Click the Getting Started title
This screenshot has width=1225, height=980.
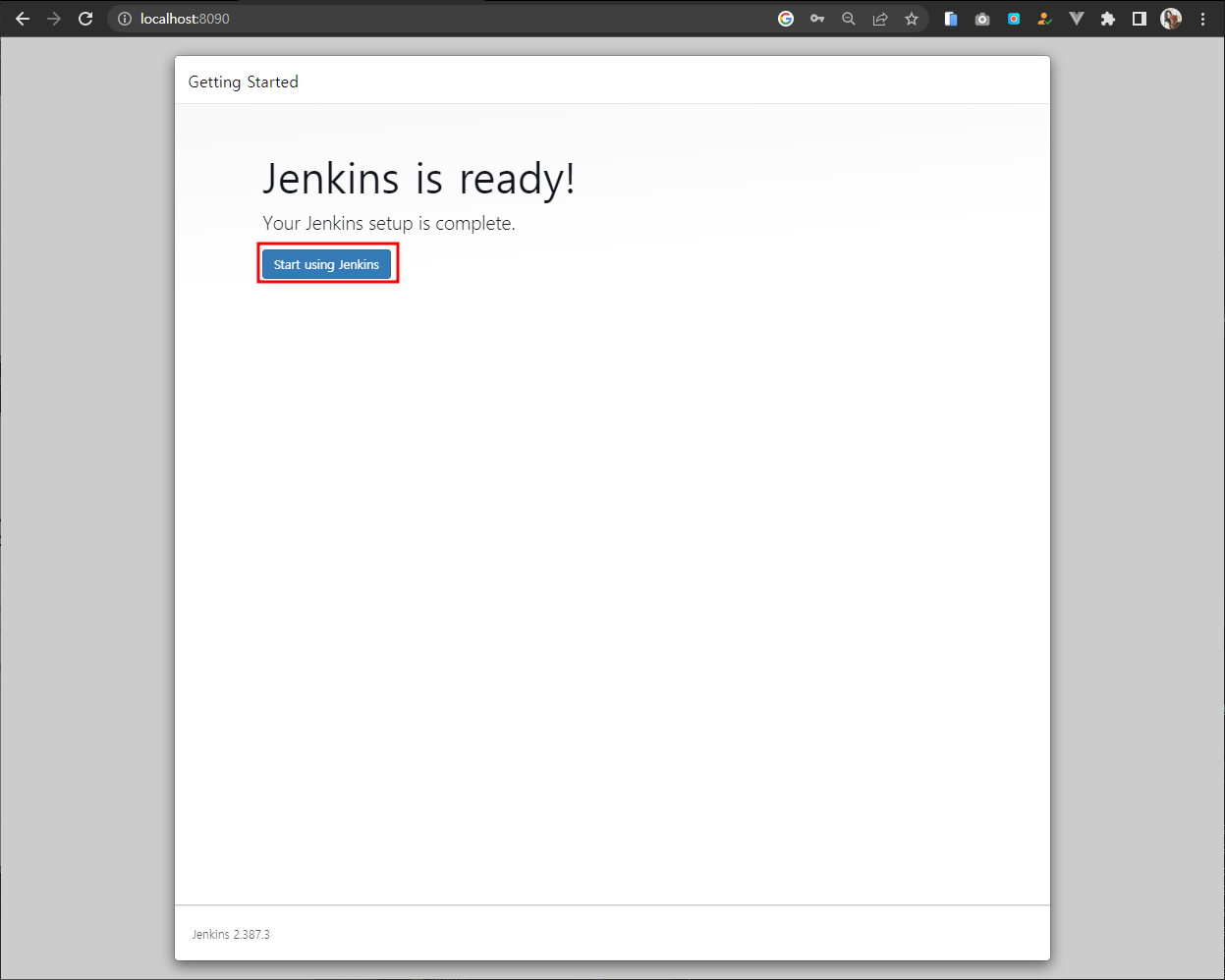pyautogui.click(x=243, y=82)
